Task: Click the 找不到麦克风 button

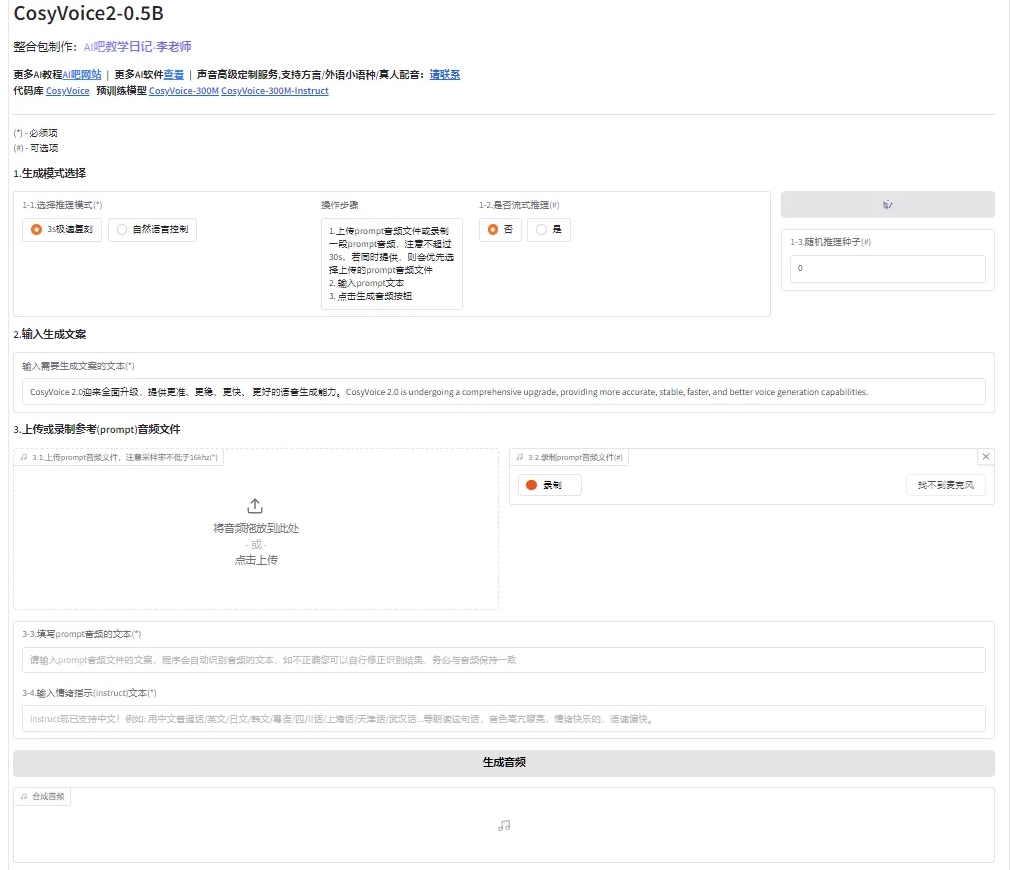Action: tap(944, 483)
